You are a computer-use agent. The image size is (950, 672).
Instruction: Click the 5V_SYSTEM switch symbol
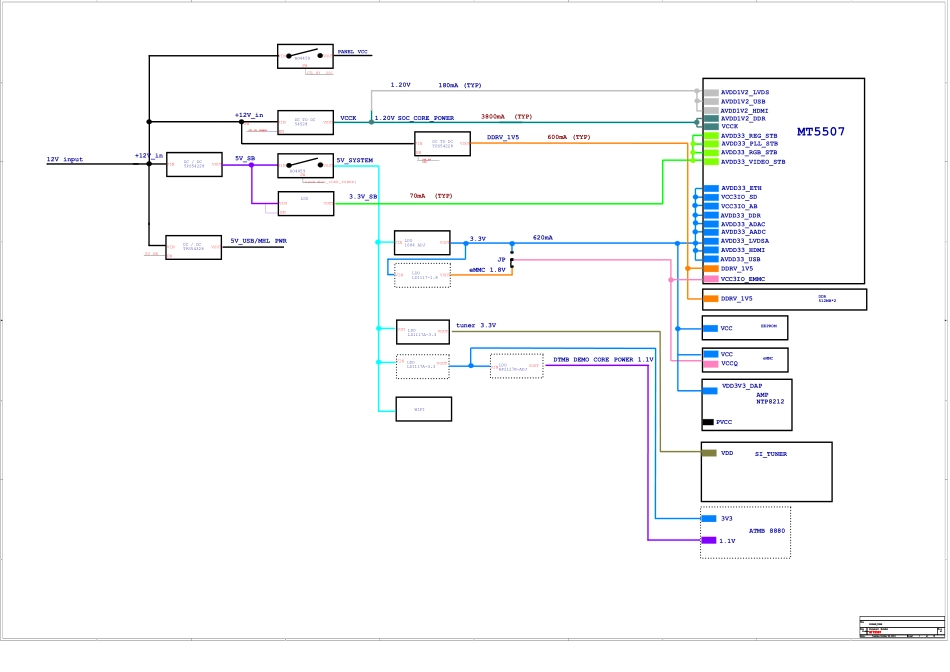point(305,165)
